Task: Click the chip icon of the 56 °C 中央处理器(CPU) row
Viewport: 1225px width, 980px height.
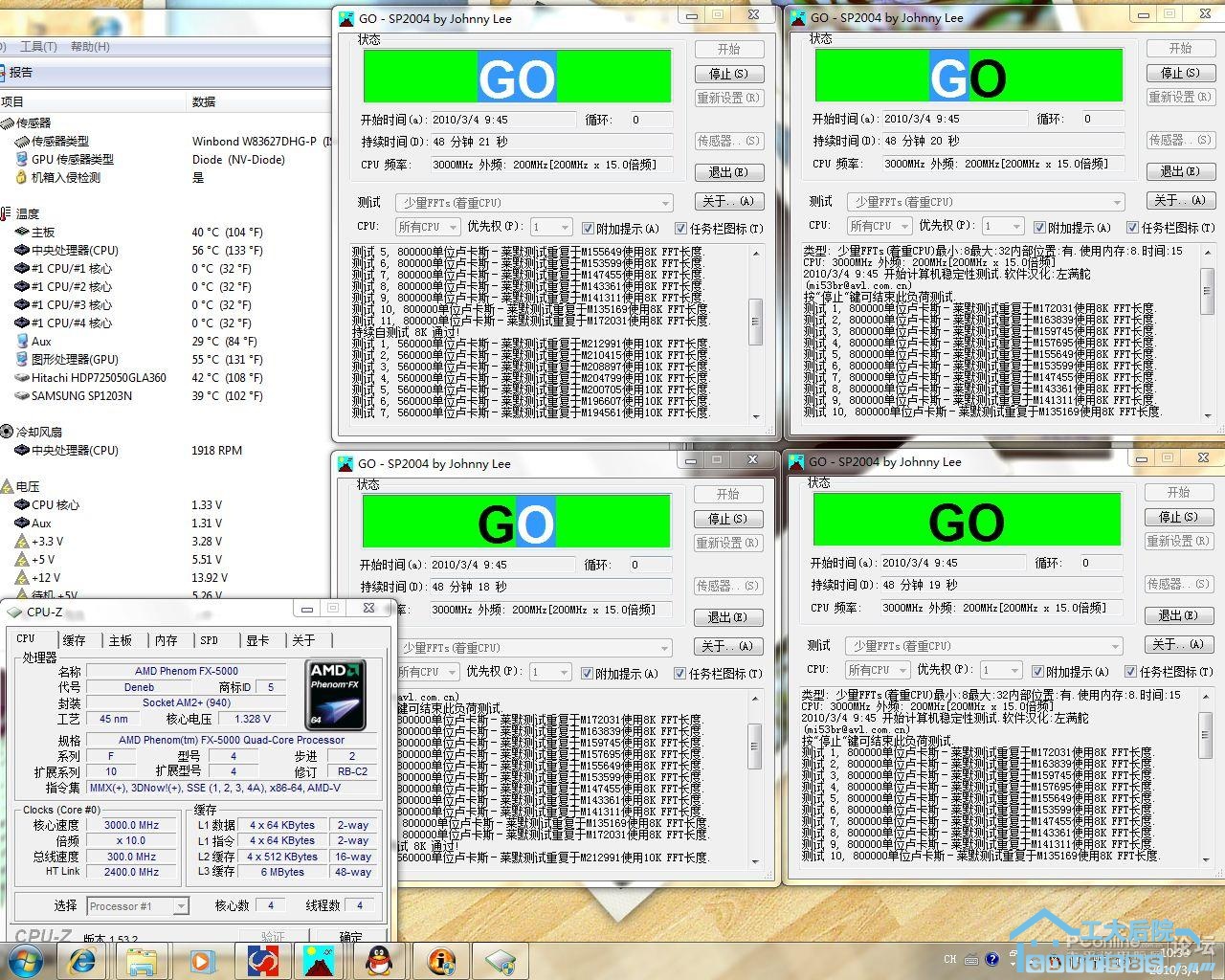Action: pos(21,250)
